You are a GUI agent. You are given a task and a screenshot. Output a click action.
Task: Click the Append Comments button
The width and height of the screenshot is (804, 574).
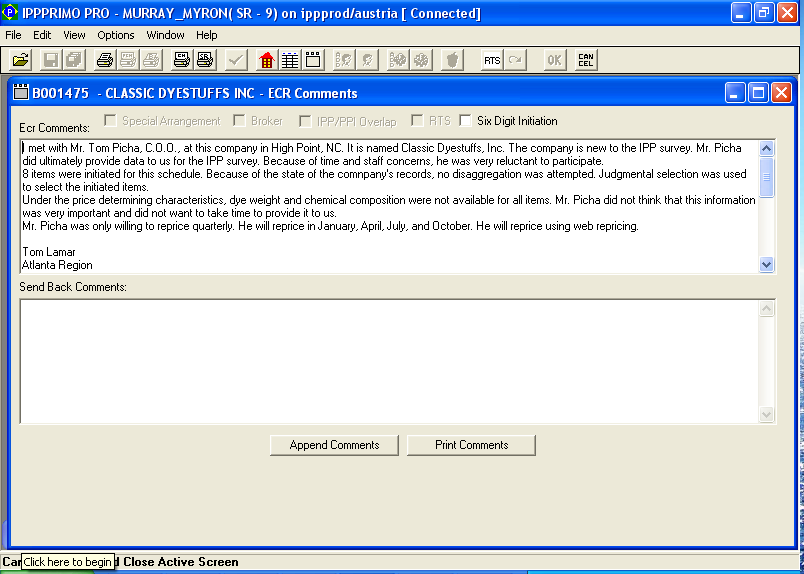click(334, 445)
